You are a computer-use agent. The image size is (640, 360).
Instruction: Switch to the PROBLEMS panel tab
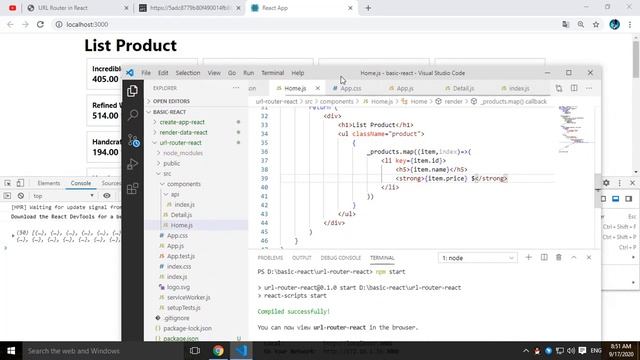(270, 258)
